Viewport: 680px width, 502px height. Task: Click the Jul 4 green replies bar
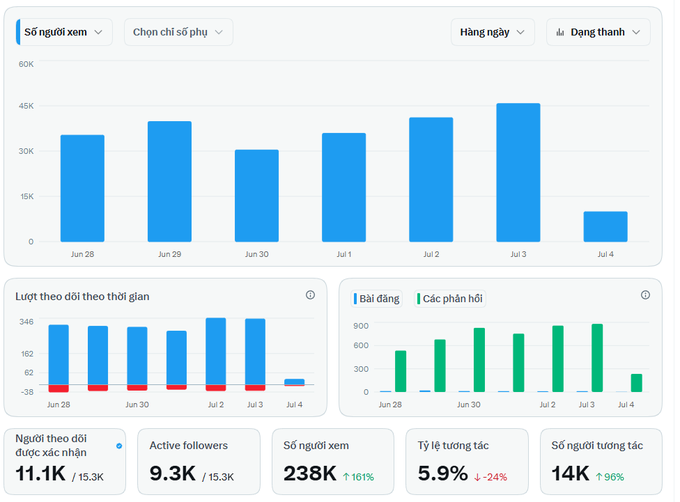(637, 383)
